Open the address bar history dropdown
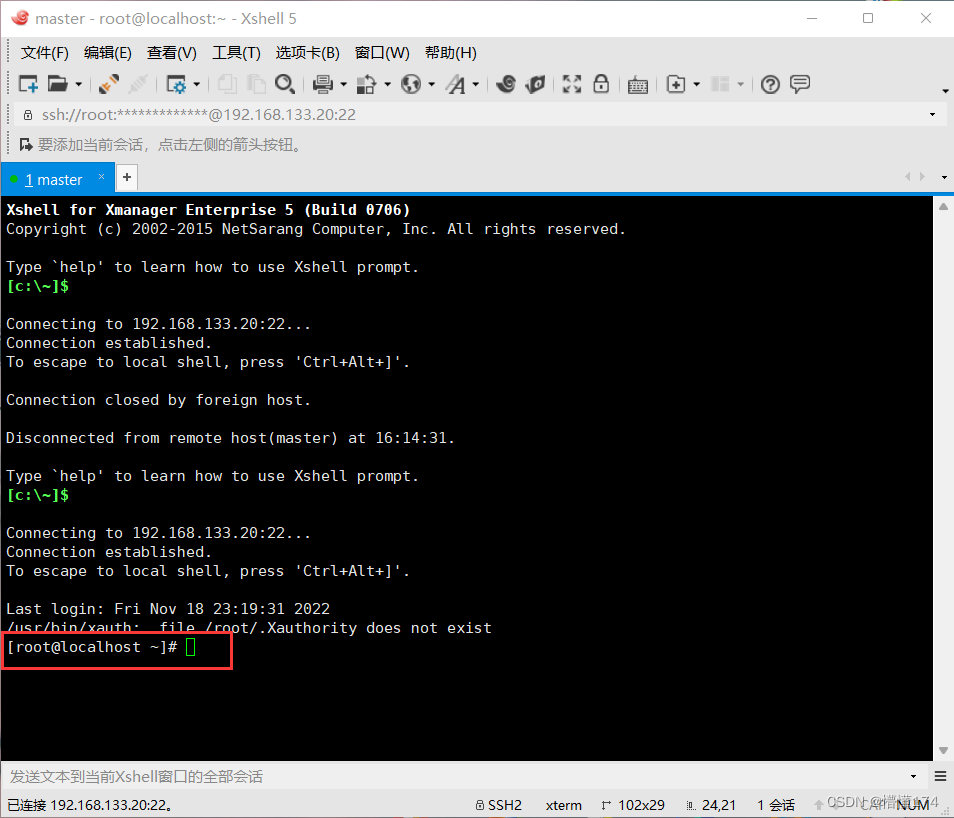The image size is (954, 818). coord(933,115)
